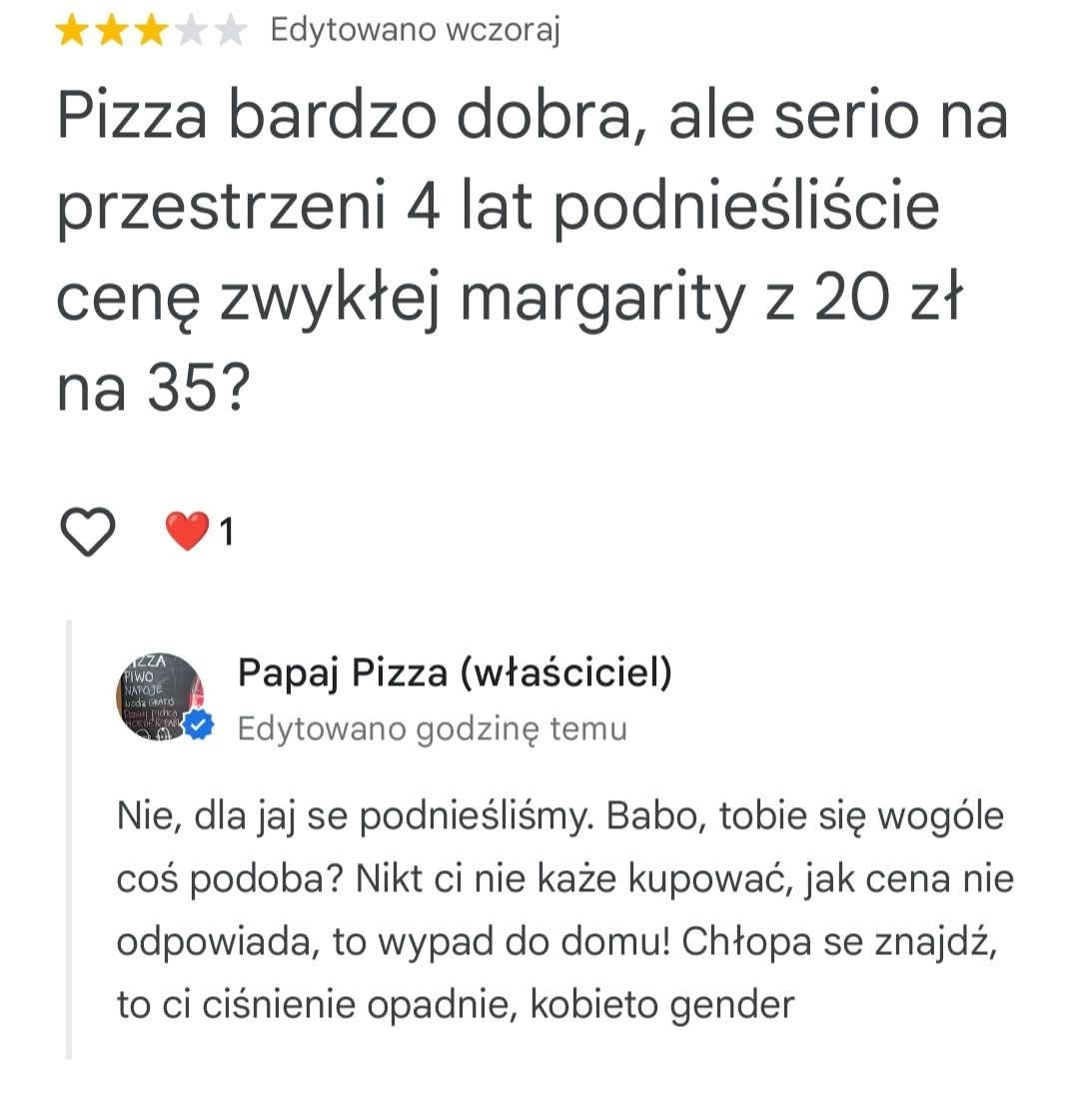Click the fourth gray rating star
Viewport: 1079px width, 1120px height.
[x=191, y=31]
